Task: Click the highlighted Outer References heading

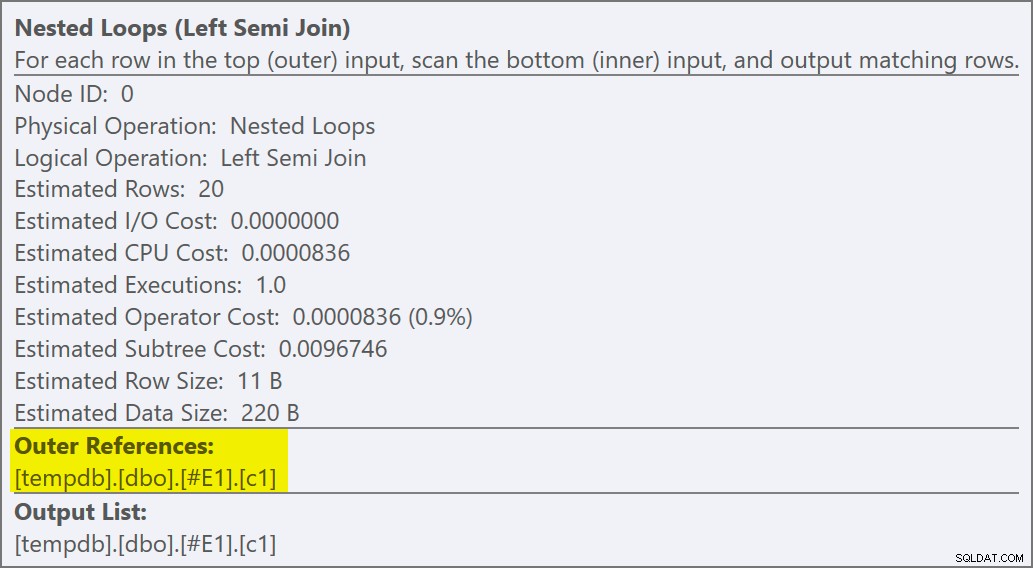Action: click(x=114, y=446)
